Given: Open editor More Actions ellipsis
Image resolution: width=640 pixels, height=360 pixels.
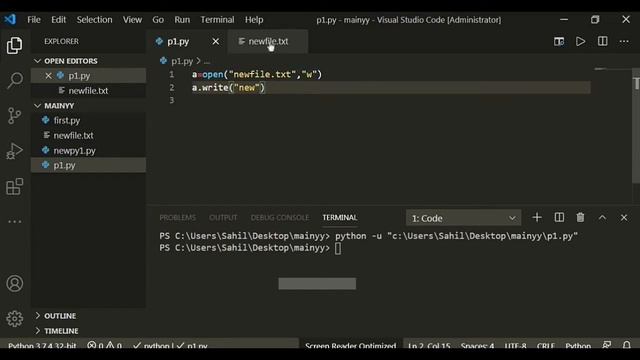Looking at the screenshot, I should tap(624, 41).
